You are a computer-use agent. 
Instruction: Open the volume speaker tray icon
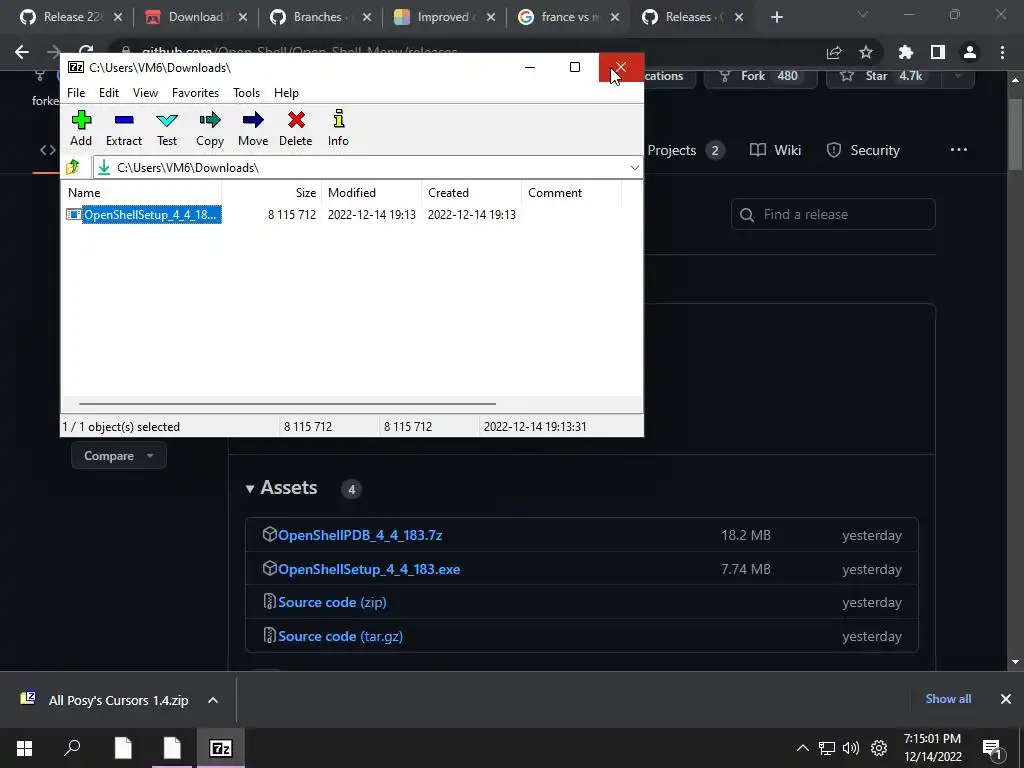(x=851, y=748)
